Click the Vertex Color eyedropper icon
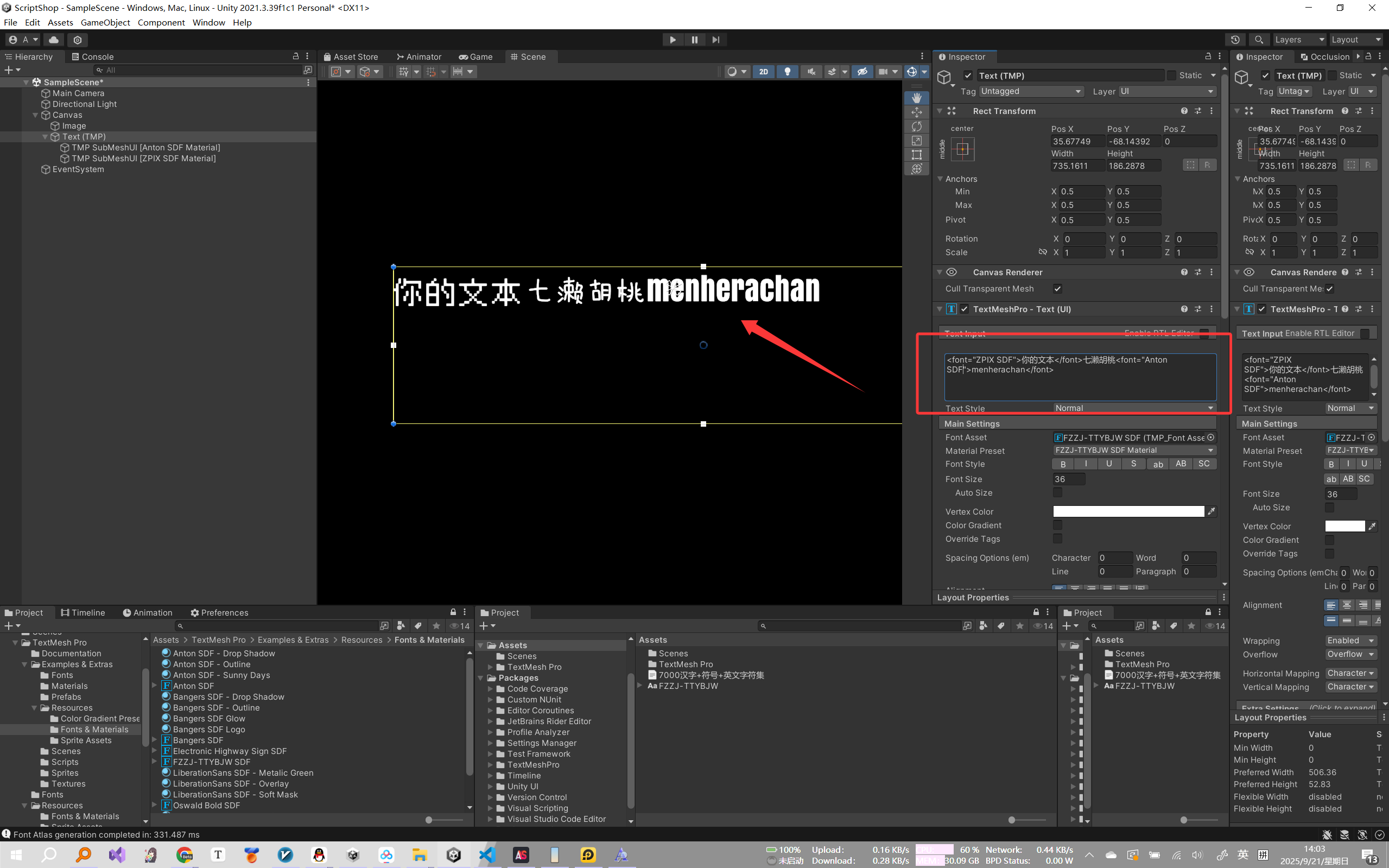 [1211, 511]
